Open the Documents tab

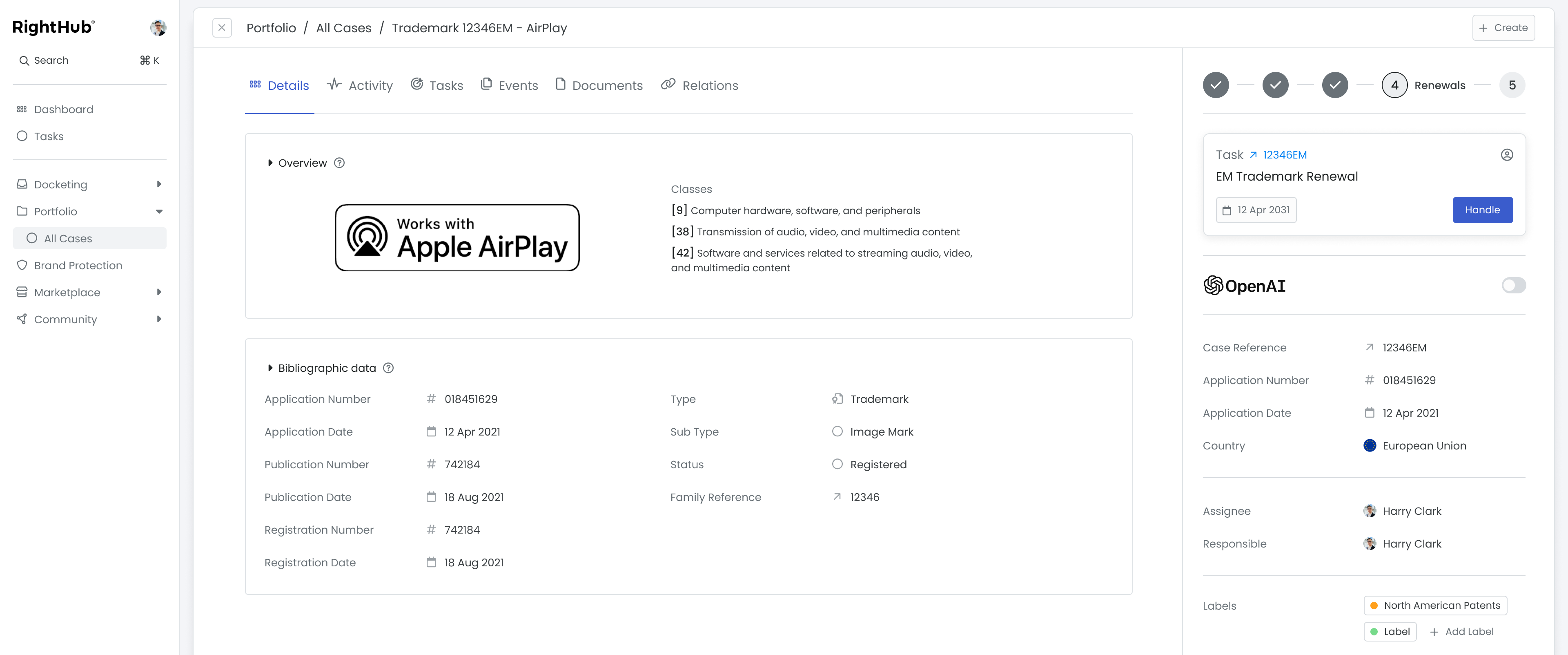(x=599, y=85)
